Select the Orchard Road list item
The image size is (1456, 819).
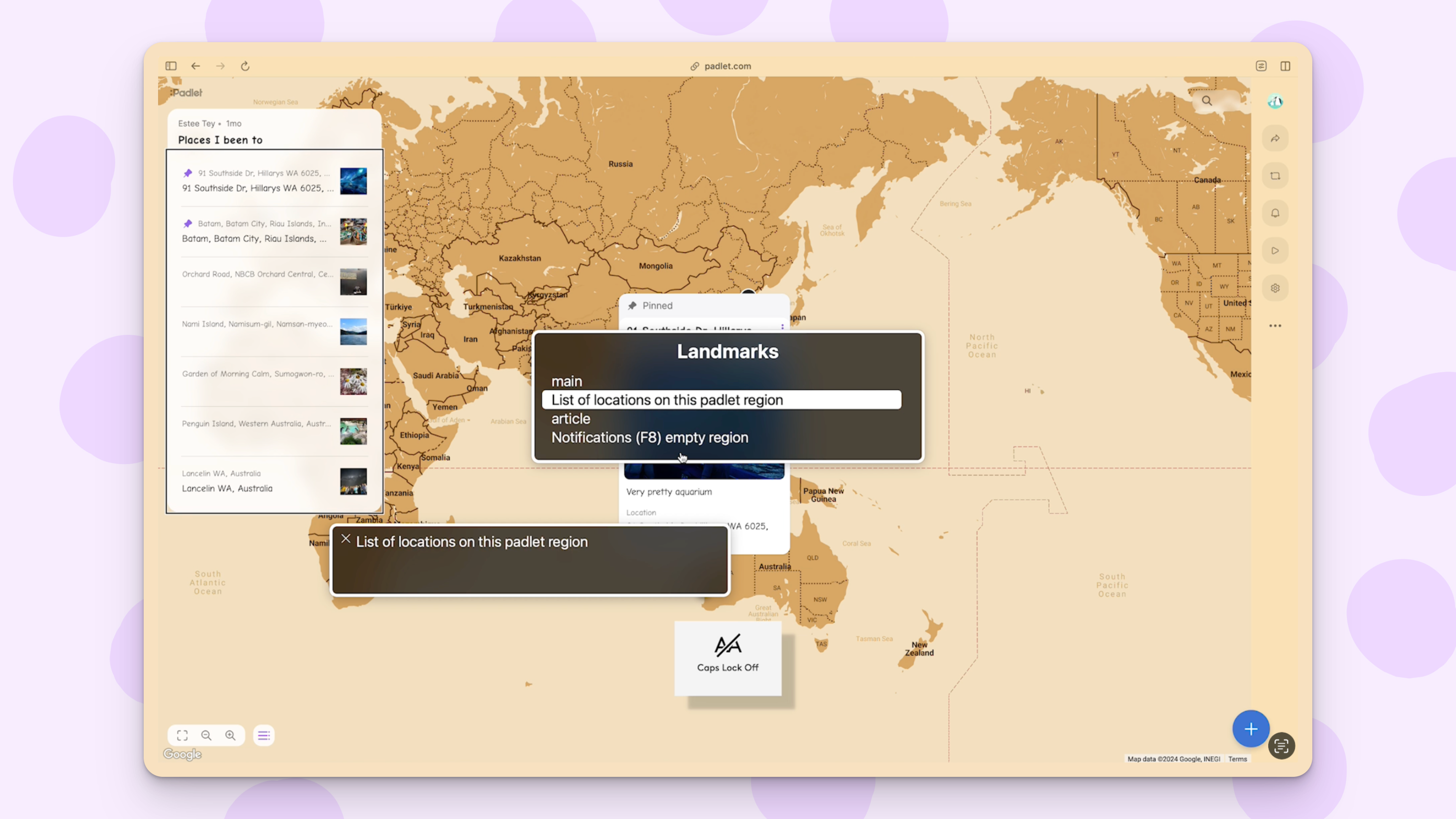click(274, 282)
